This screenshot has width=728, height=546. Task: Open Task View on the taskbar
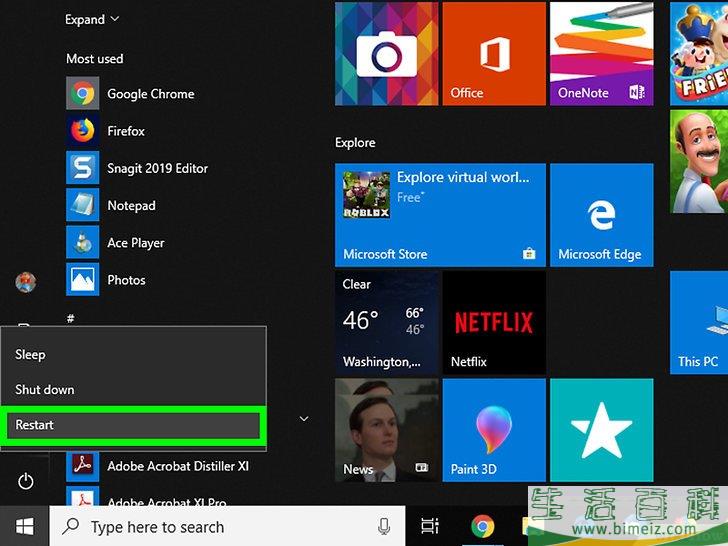[430, 527]
